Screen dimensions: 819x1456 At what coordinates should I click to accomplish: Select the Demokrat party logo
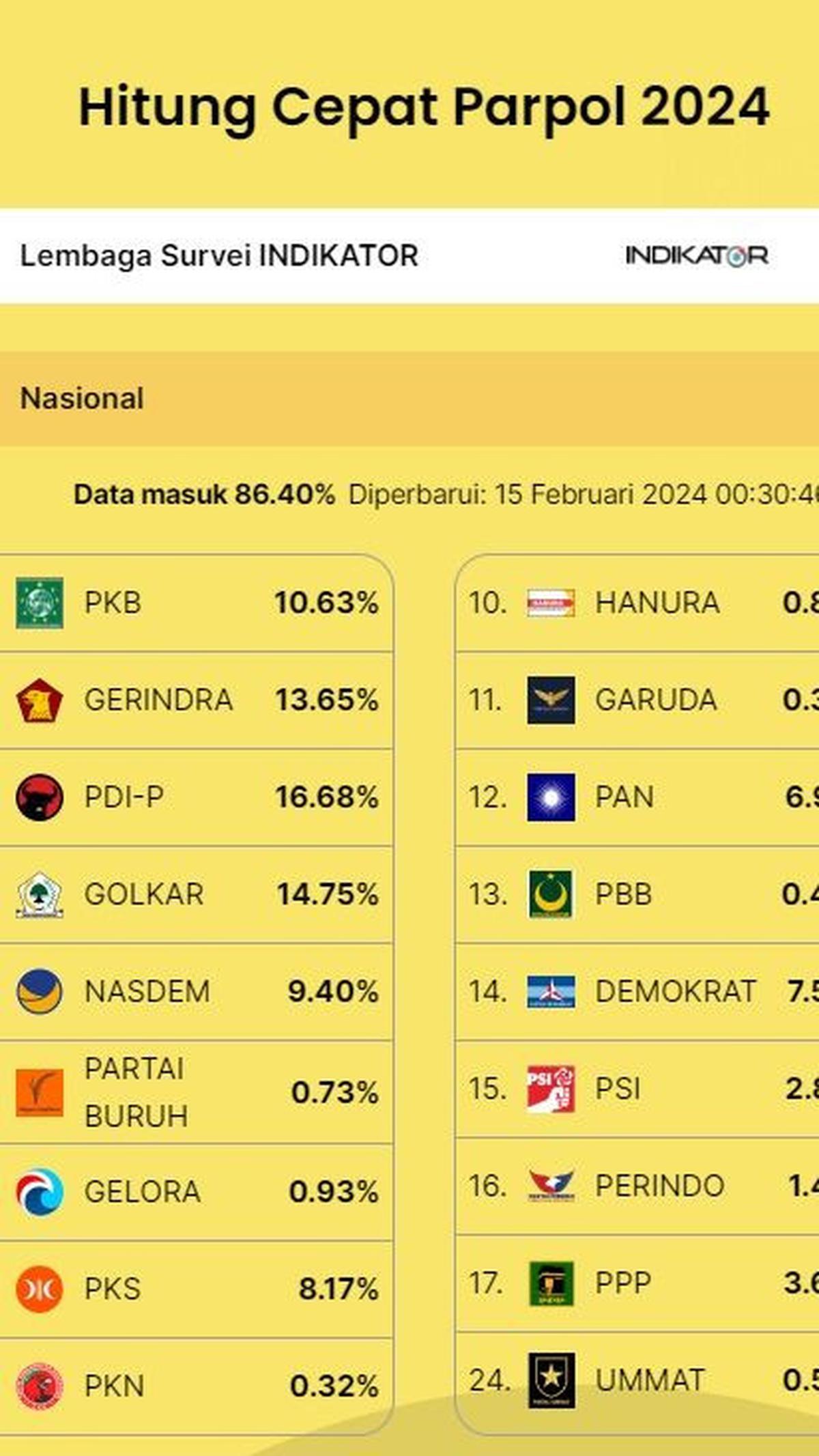(x=551, y=992)
